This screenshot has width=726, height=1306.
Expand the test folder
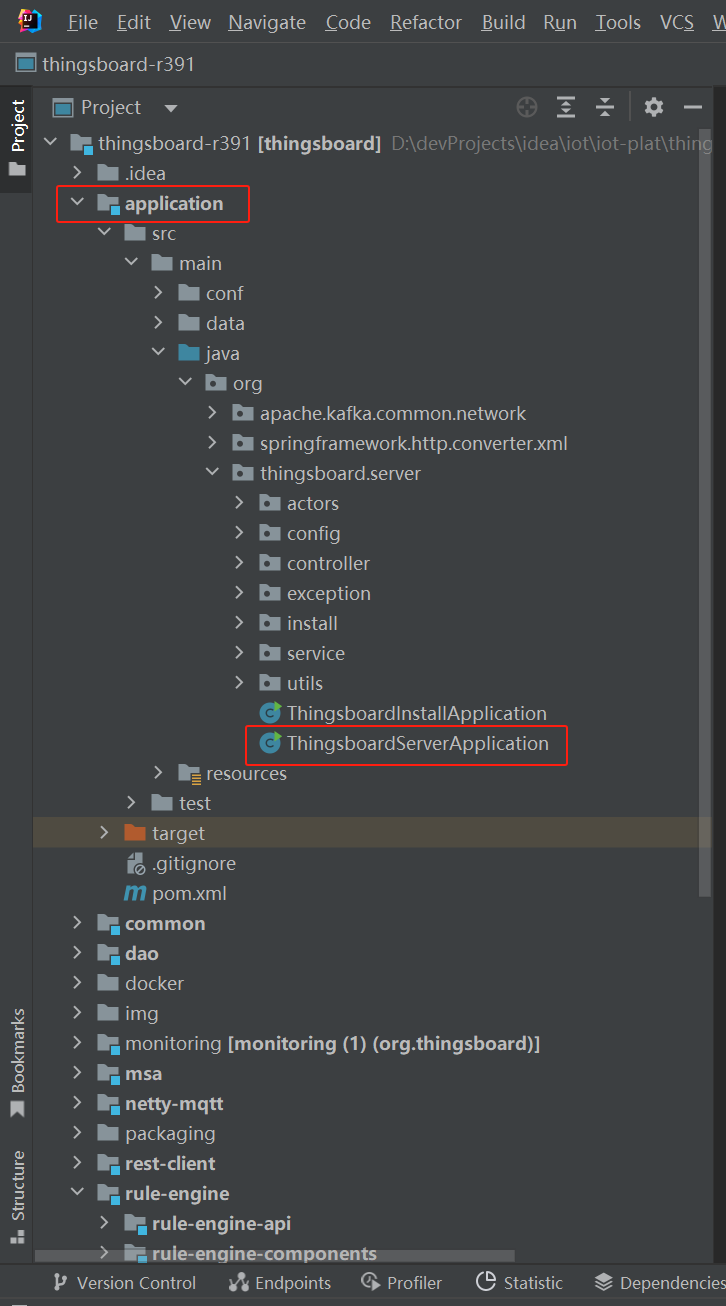click(131, 803)
